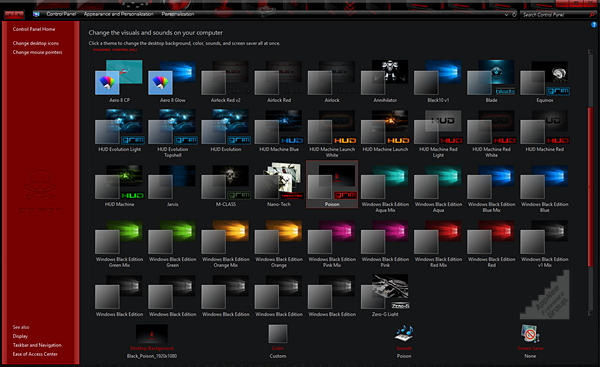Pick the Blade theme
Image resolution: width=600 pixels, height=367 pixels.
point(492,81)
